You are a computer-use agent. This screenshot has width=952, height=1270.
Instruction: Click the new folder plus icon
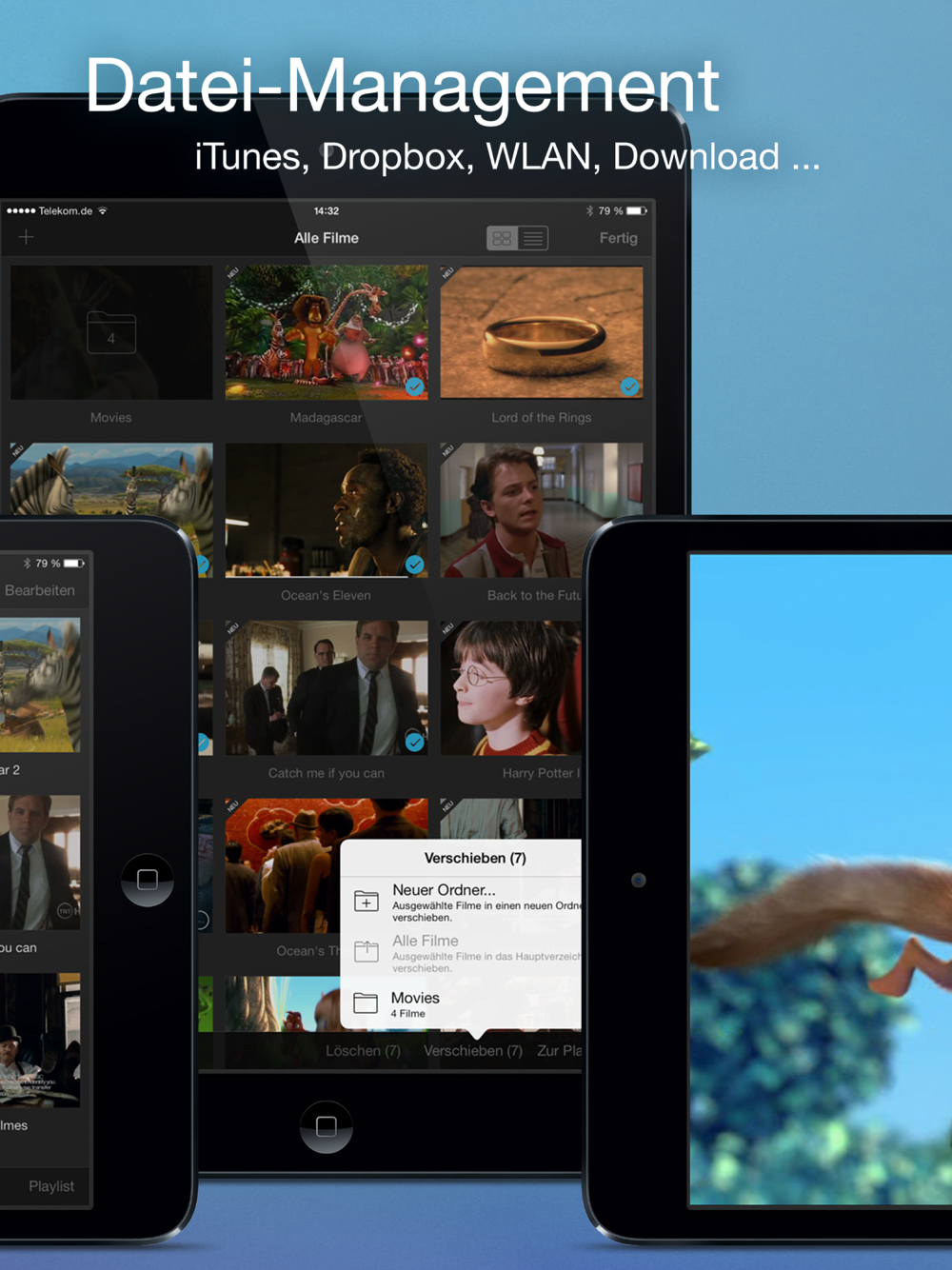(367, 901)
